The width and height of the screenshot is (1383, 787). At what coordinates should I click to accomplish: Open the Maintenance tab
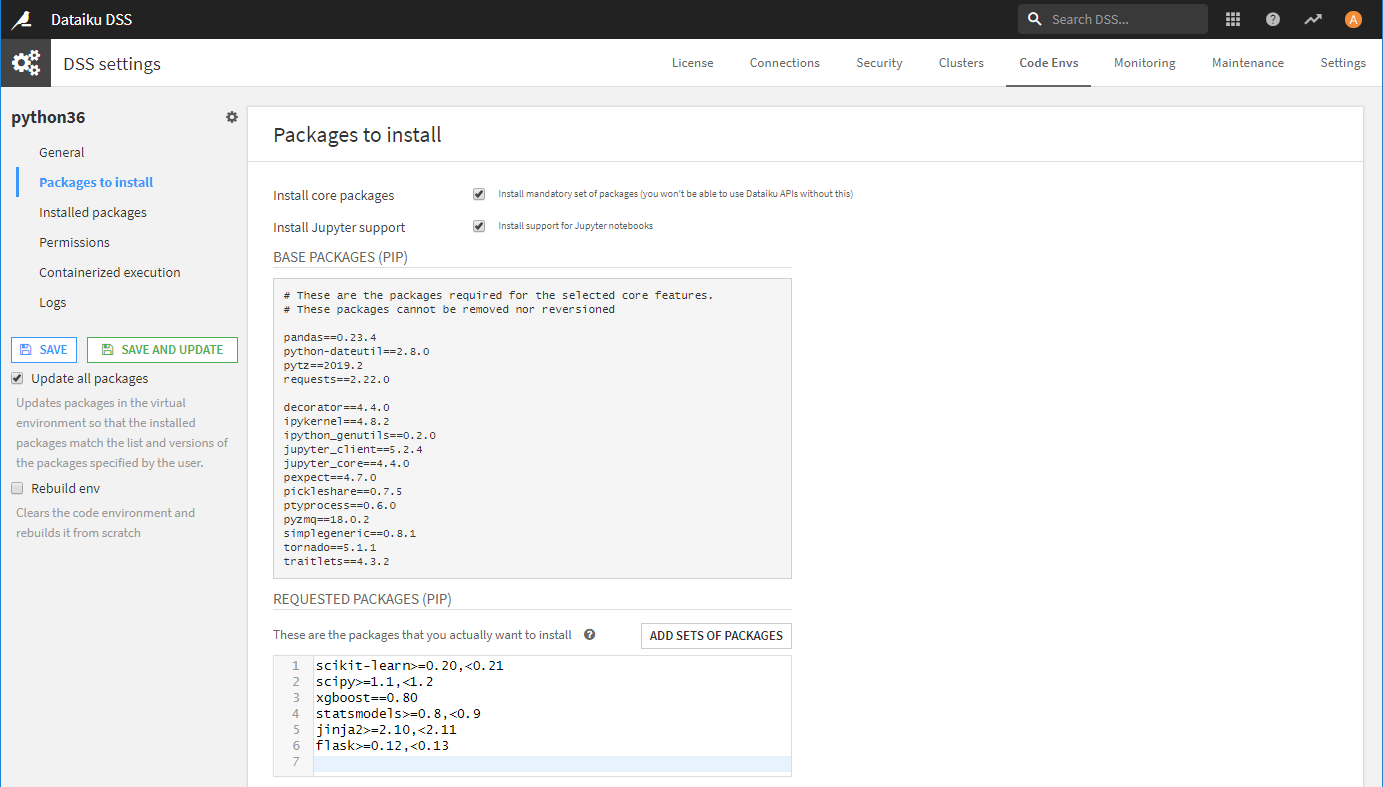coord(1248,63)
